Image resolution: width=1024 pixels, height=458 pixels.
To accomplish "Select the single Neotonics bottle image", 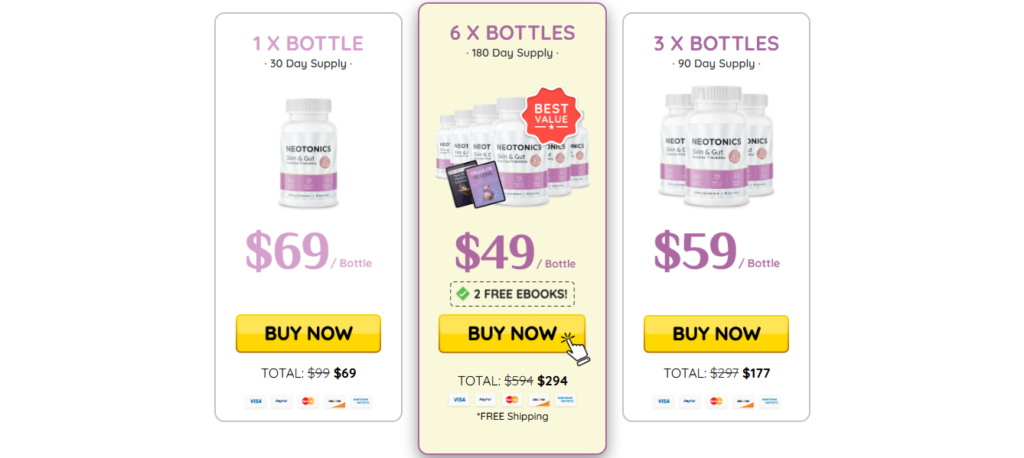I will pyautogui.click(x=308, y=154).
